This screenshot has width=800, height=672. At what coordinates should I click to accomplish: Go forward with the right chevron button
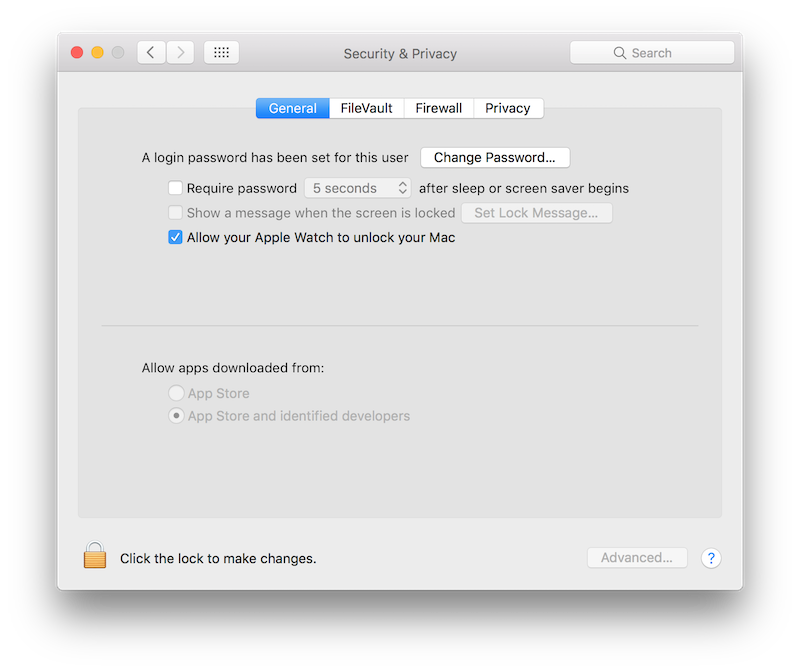(181, 53)
